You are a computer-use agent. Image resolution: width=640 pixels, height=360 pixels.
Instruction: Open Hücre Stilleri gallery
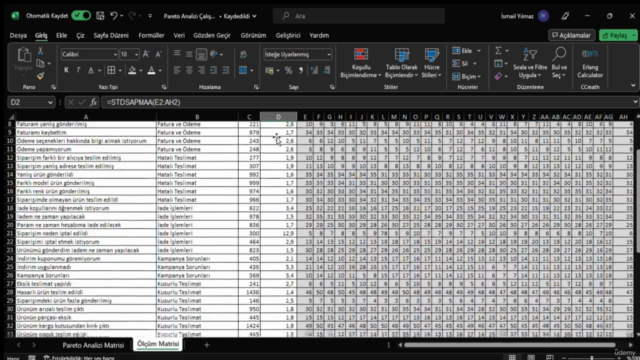(431, 63)
